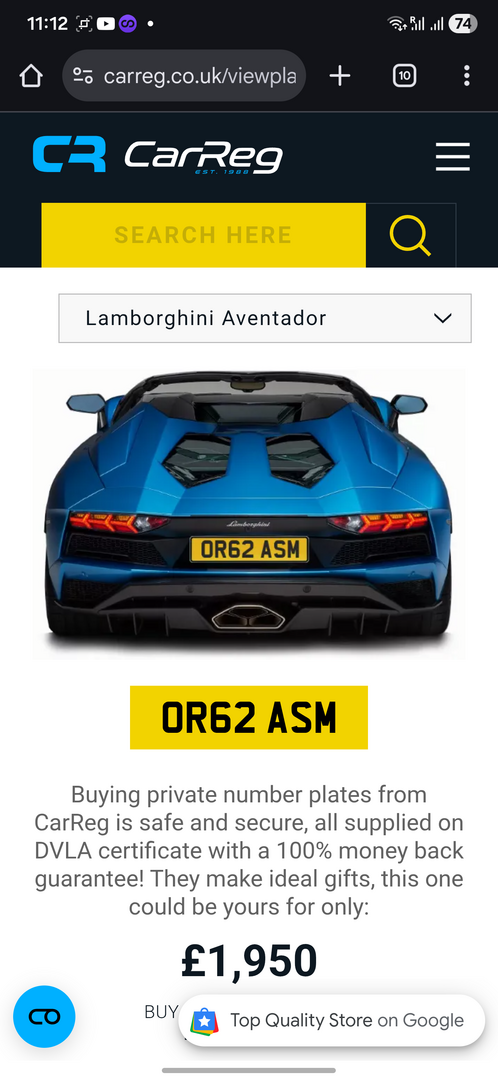
Task: Click the Top Quality Store on Google badge
Action: click(x=331, y=1020)
